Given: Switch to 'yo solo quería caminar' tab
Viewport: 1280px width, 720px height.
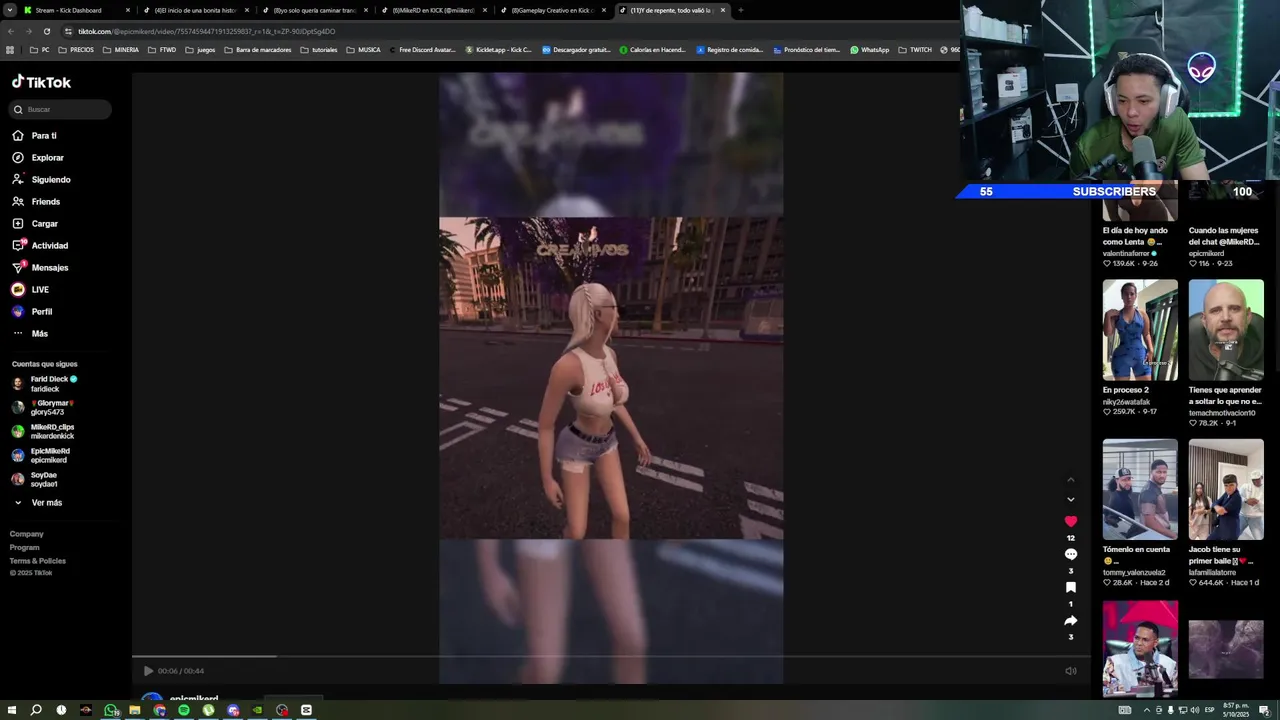Looking at the screenshot, I should tap(313, 10).
